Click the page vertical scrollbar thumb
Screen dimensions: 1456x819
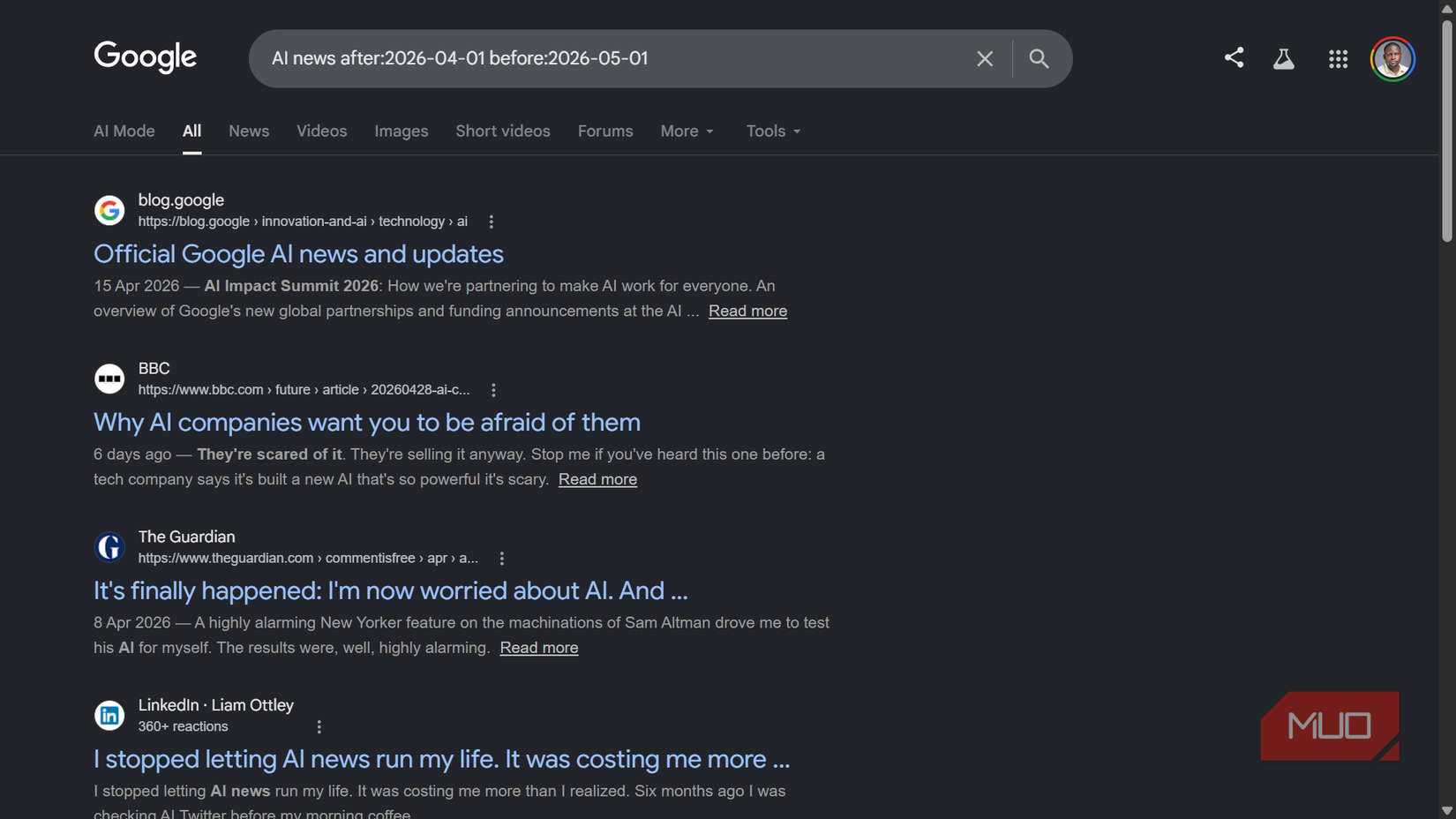point(1447,131)
